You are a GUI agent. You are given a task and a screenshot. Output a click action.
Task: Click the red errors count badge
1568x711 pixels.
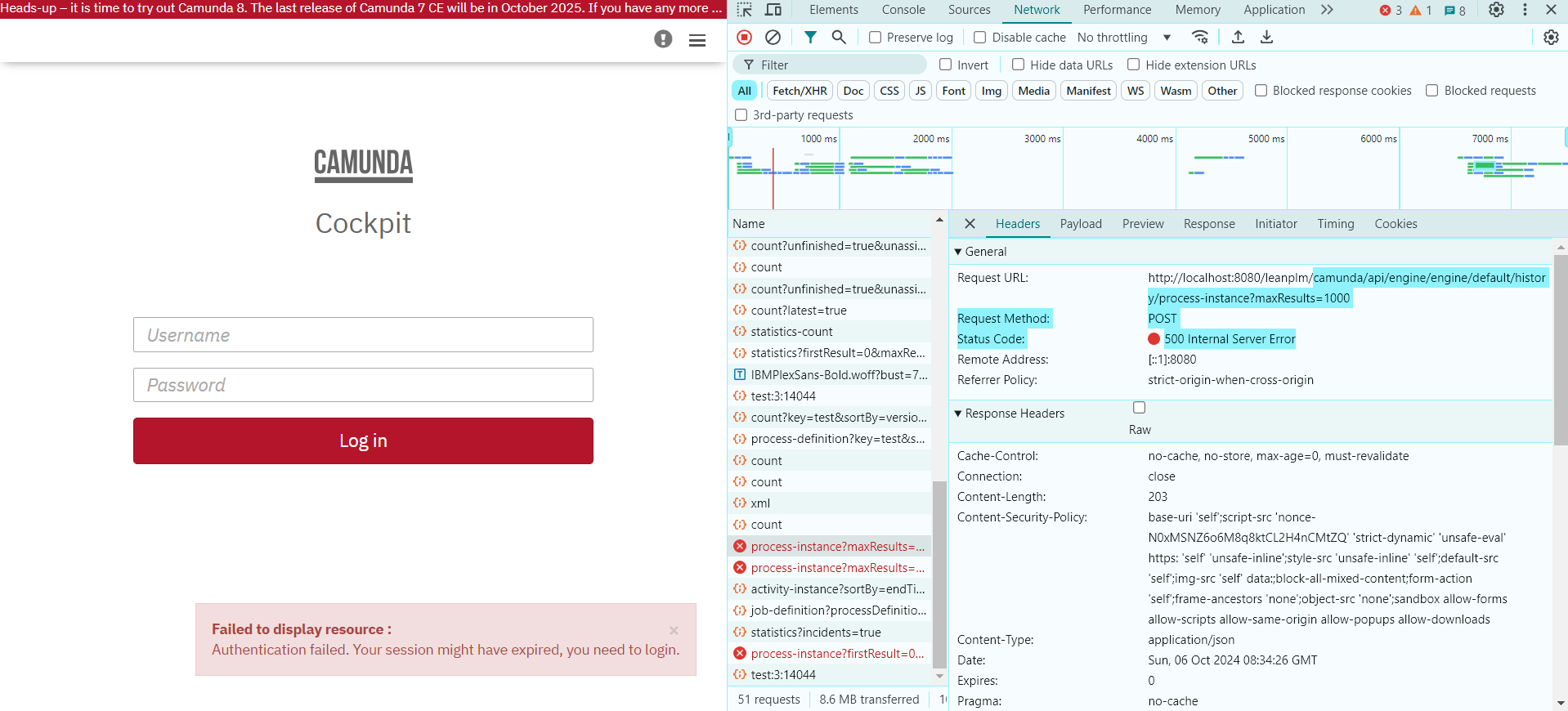[1391, 10]
